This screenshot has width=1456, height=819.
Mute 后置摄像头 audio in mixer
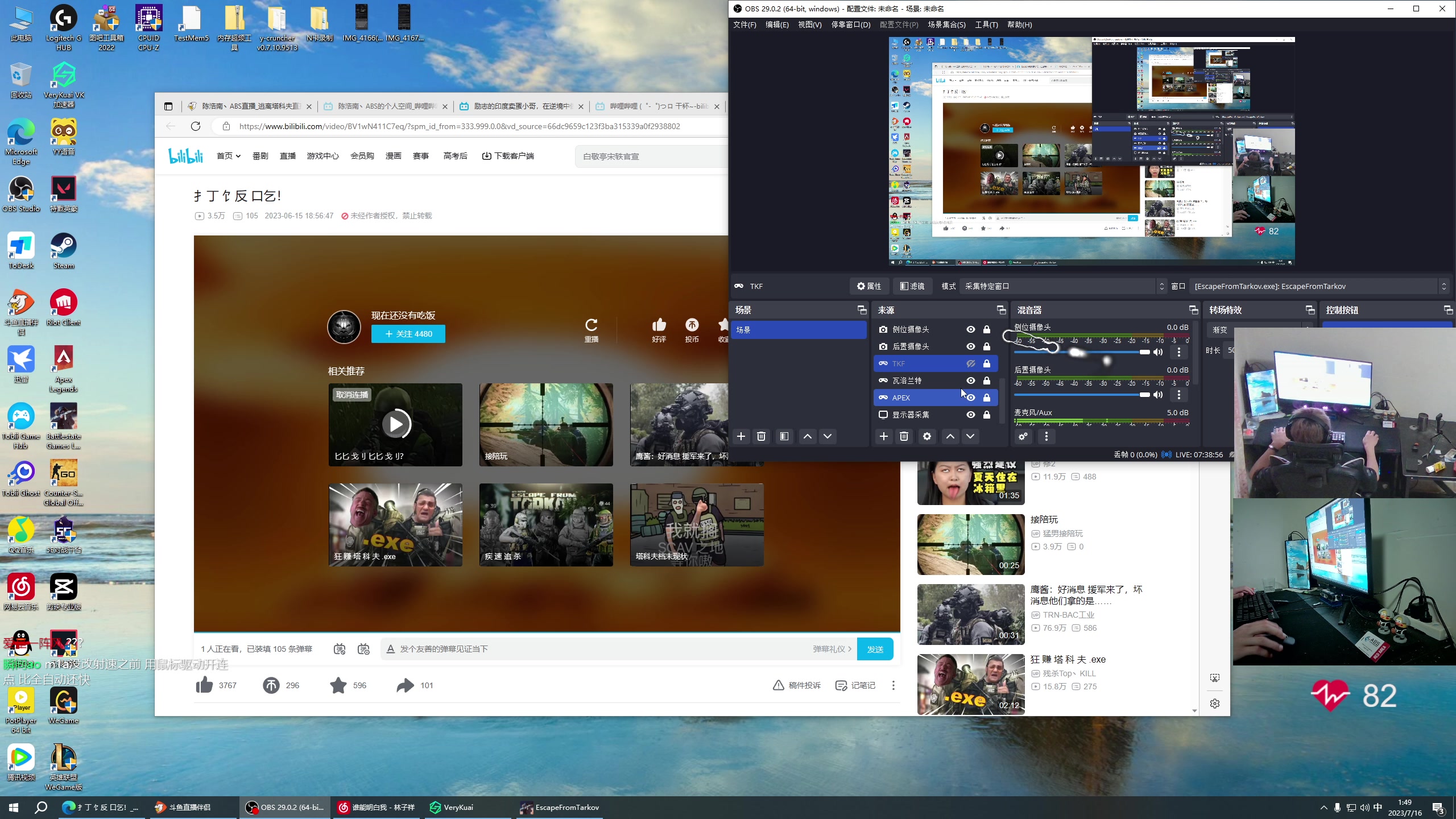[1158, 395]
